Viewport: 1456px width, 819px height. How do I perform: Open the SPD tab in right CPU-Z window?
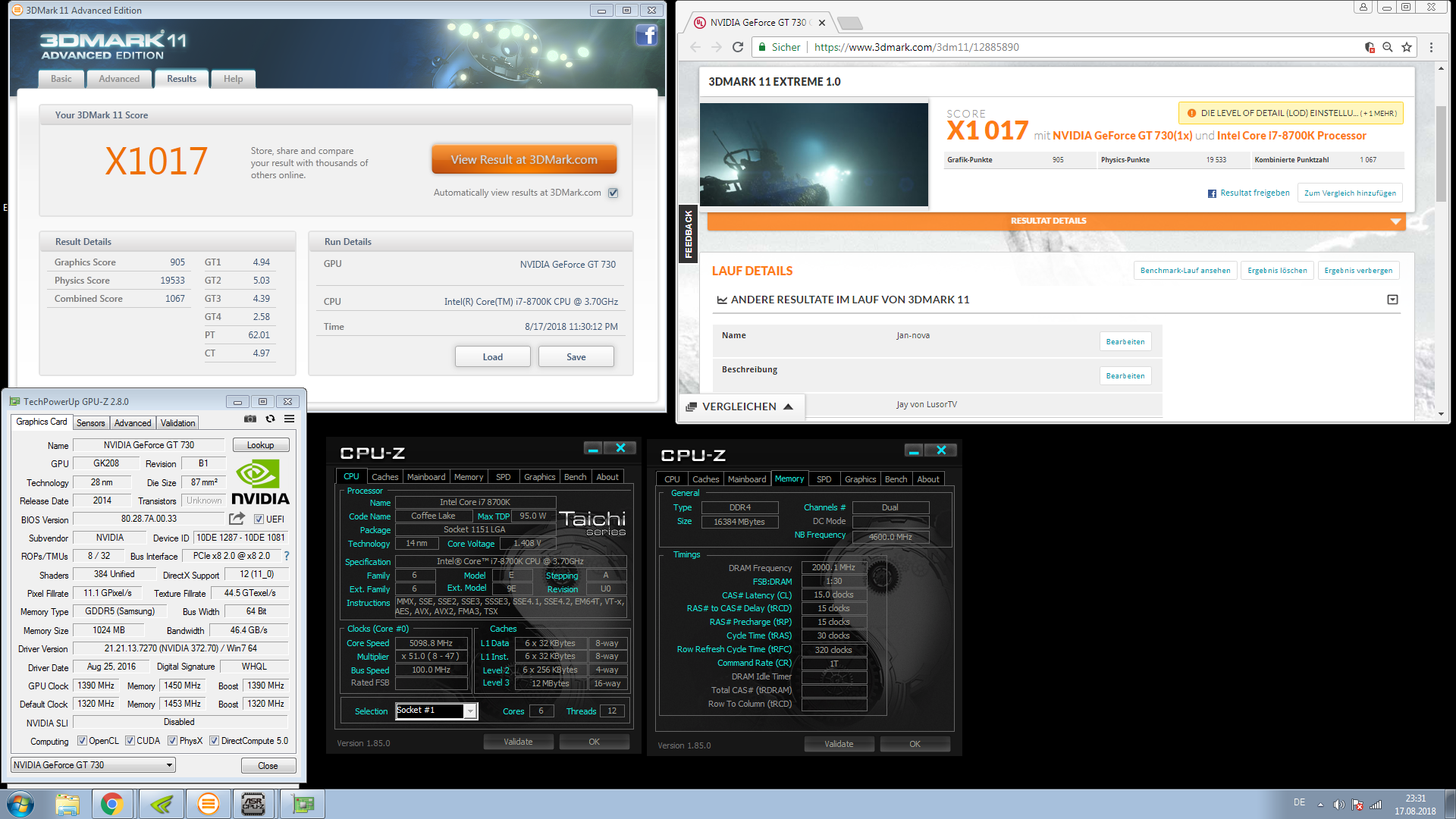pos(824,479)
